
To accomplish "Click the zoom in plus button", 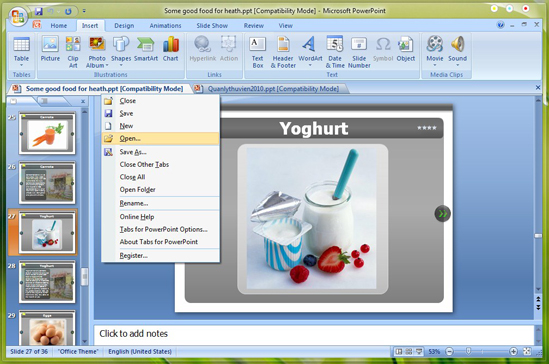I will 513,351.
